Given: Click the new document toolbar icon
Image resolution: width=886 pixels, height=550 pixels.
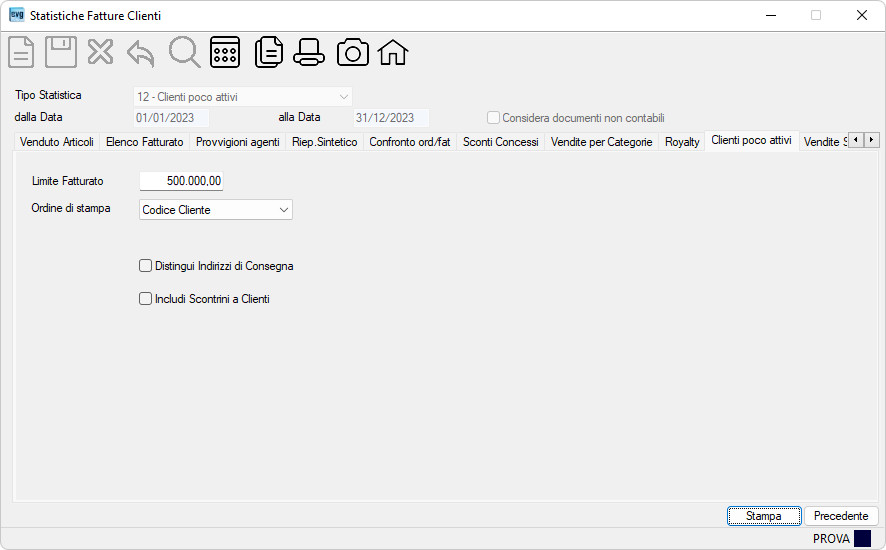Looking at the screenshot, I should coord(21,53).
